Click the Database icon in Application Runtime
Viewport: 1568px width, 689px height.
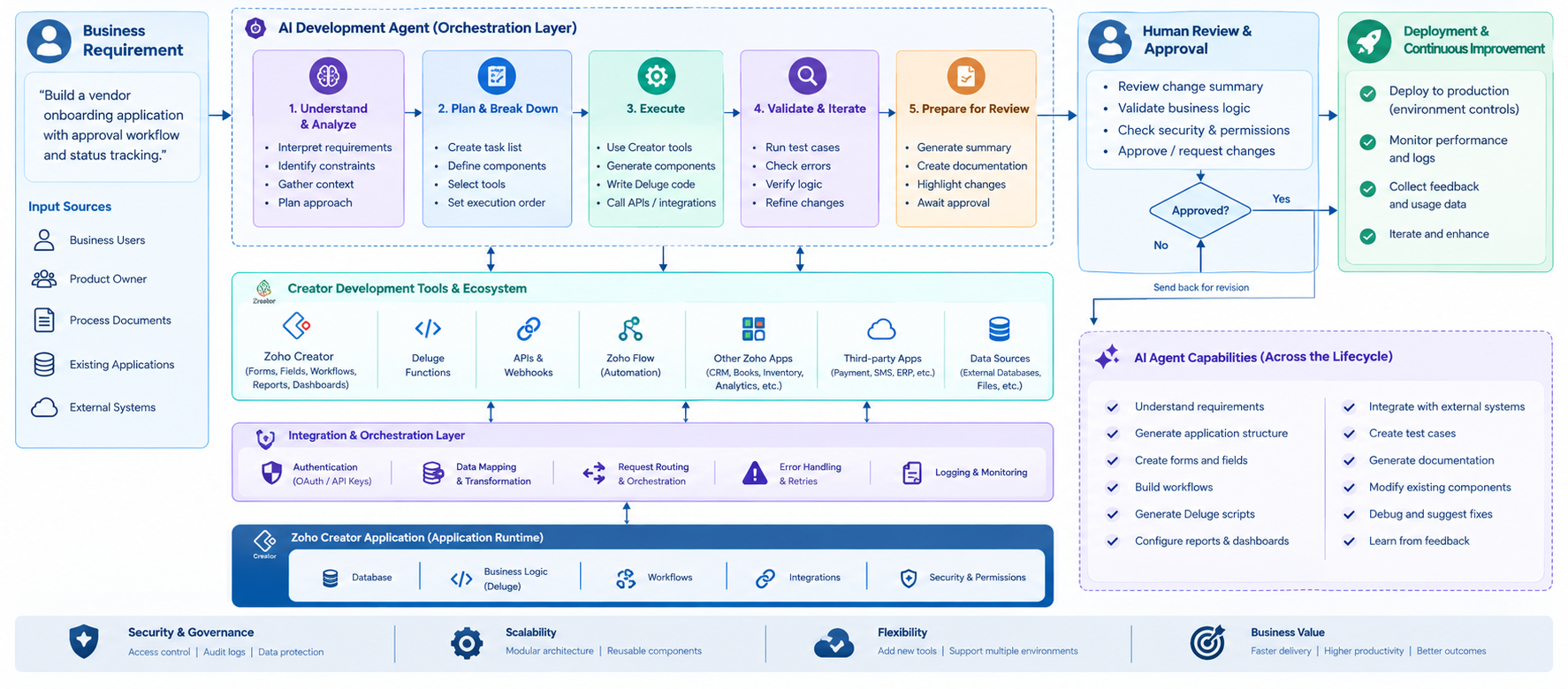(331, 578)
